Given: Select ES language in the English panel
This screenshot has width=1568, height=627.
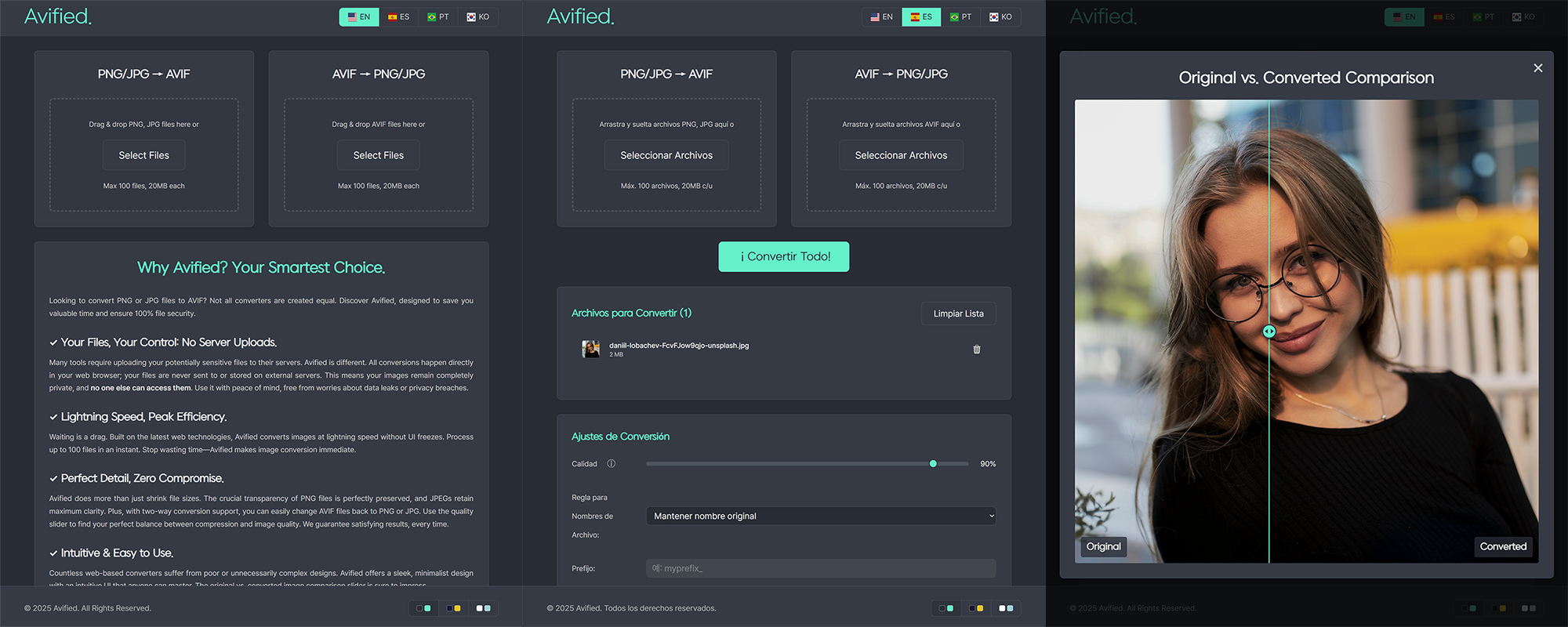Looking at the screenshot, I should 399,16.
